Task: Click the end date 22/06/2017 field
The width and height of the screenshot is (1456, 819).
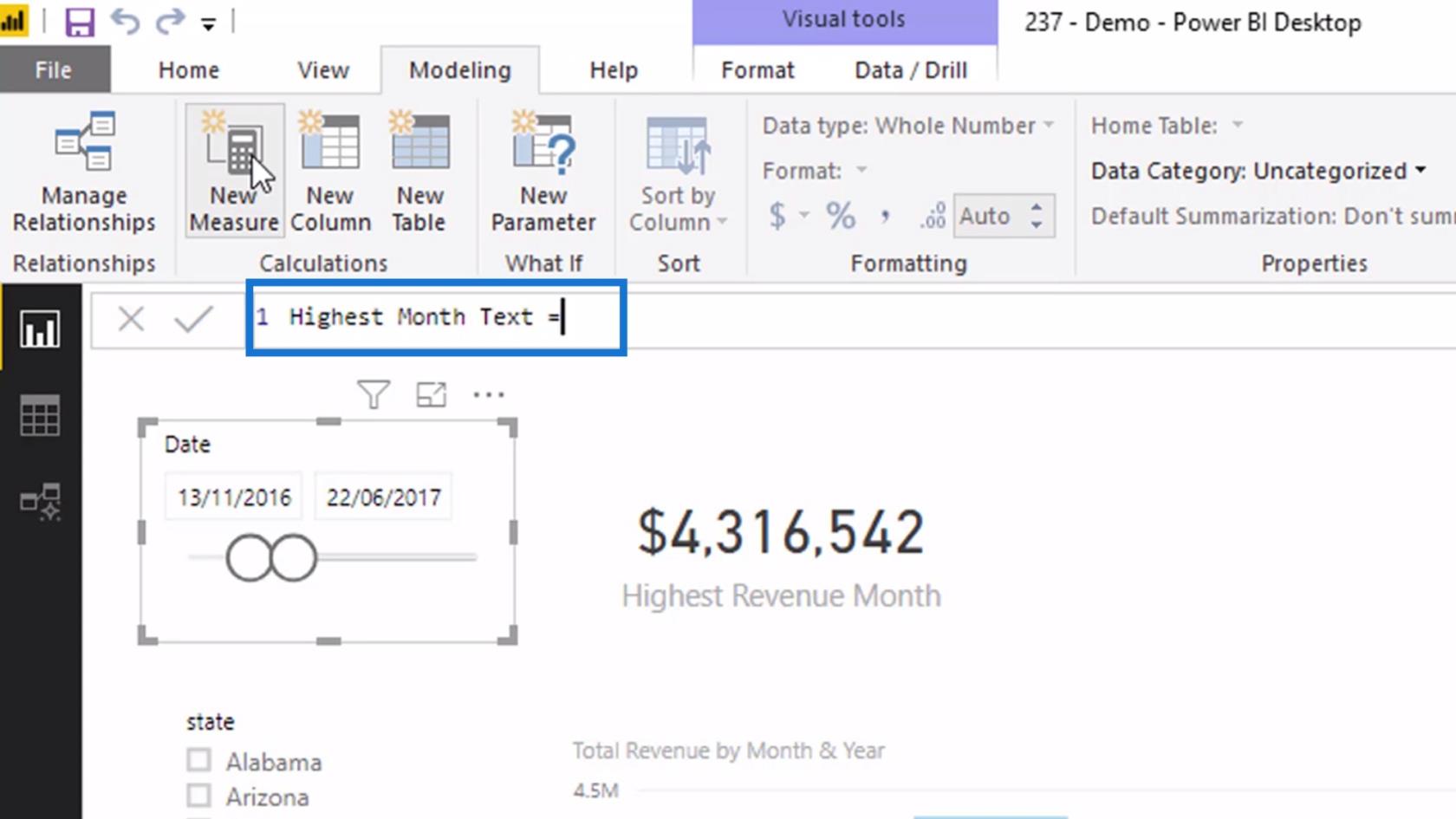Action: click(x=383, y=497)
